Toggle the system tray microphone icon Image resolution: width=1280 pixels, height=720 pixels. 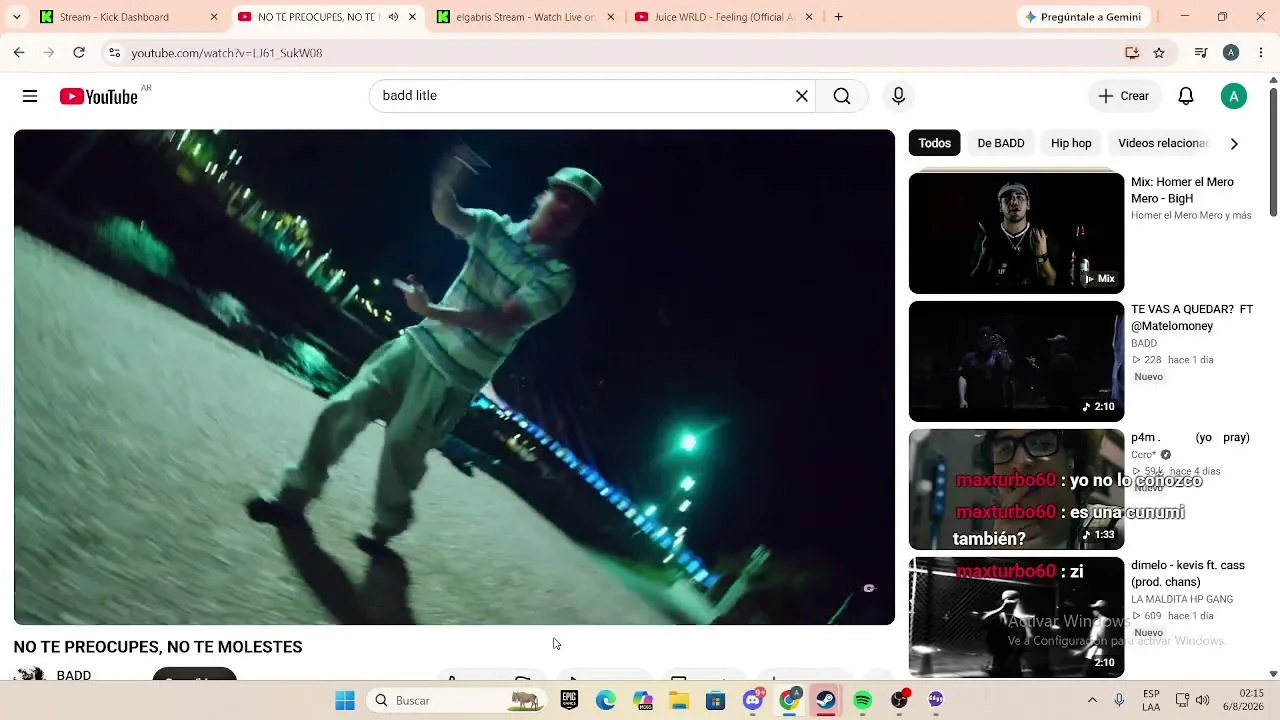(x=1119, y=700)
